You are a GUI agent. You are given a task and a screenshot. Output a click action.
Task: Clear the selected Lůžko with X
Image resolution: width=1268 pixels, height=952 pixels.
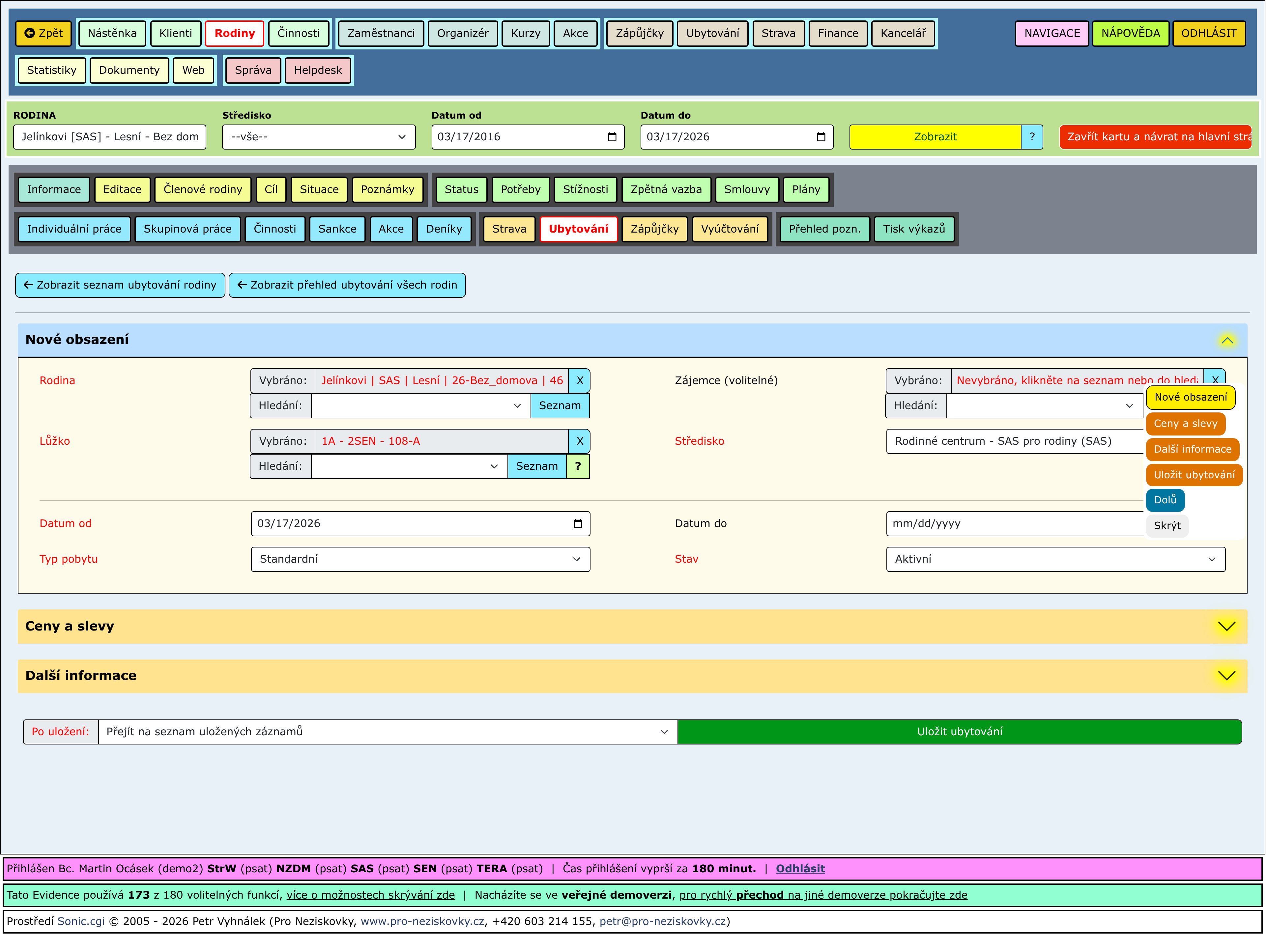580,441
